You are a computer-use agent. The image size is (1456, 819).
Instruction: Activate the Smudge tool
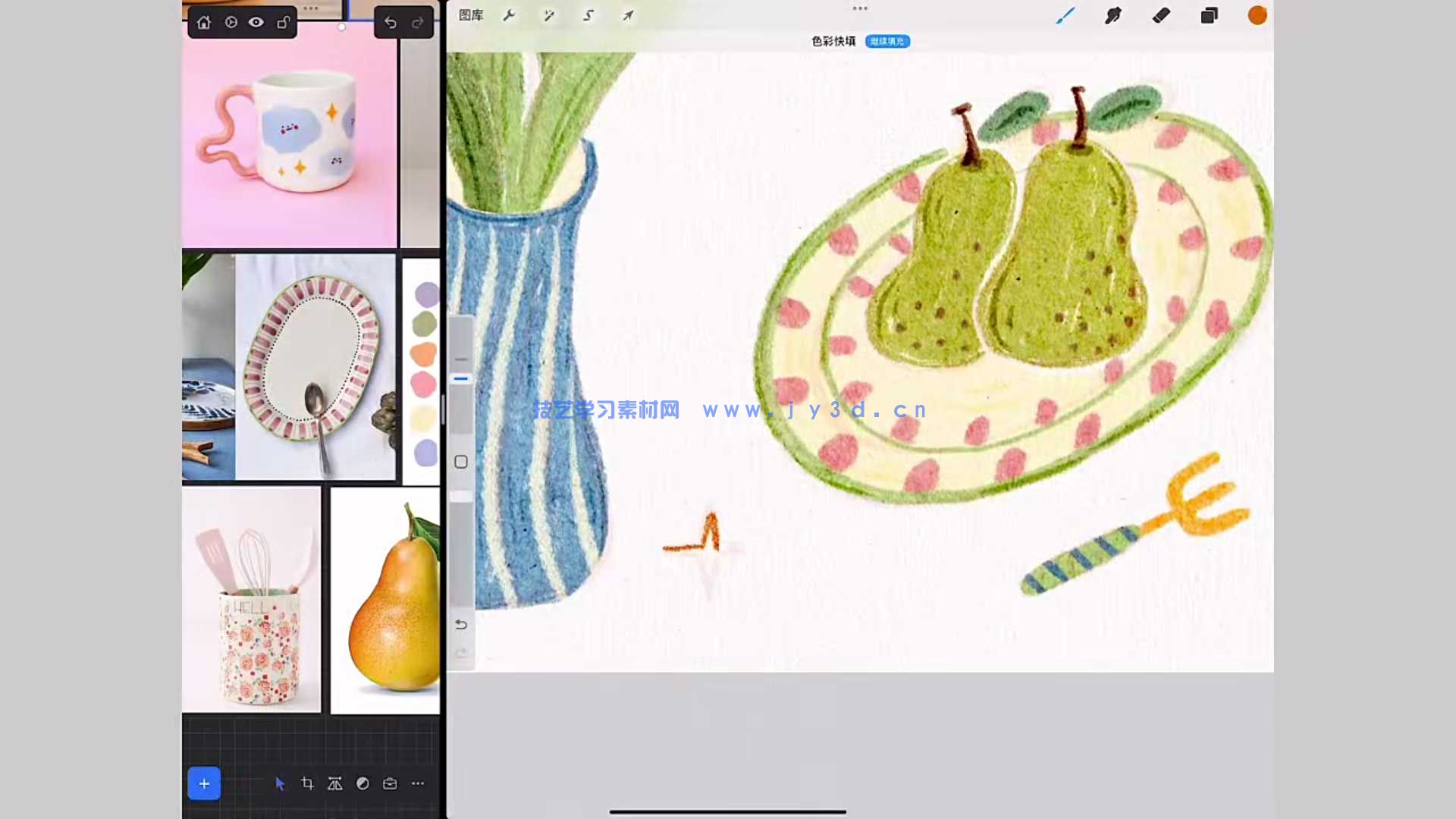[1112, 15]
